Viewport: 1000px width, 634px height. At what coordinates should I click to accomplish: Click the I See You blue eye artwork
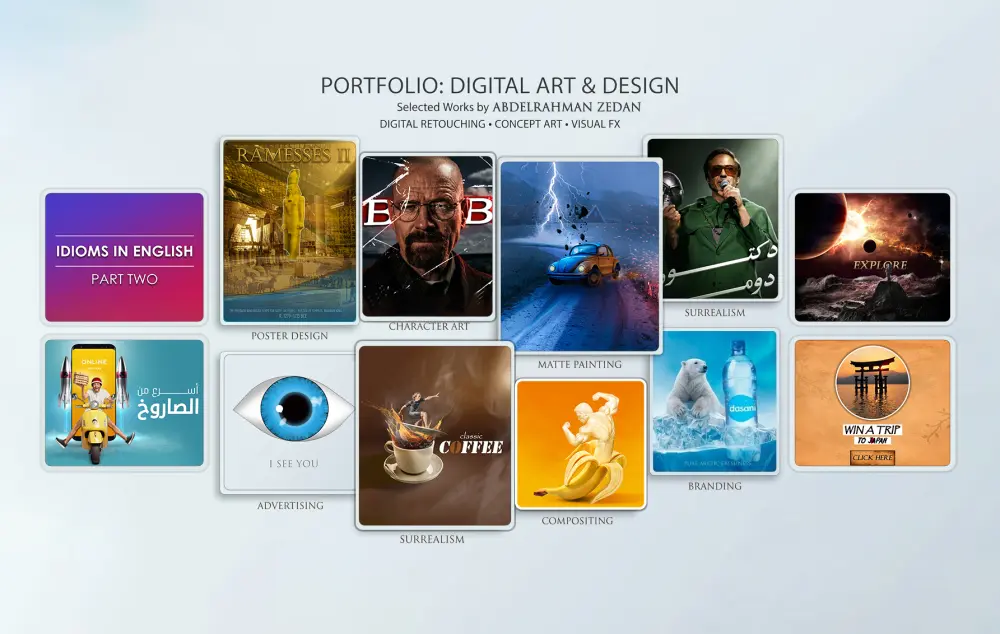pyautogui.click(x=290, y=423)
